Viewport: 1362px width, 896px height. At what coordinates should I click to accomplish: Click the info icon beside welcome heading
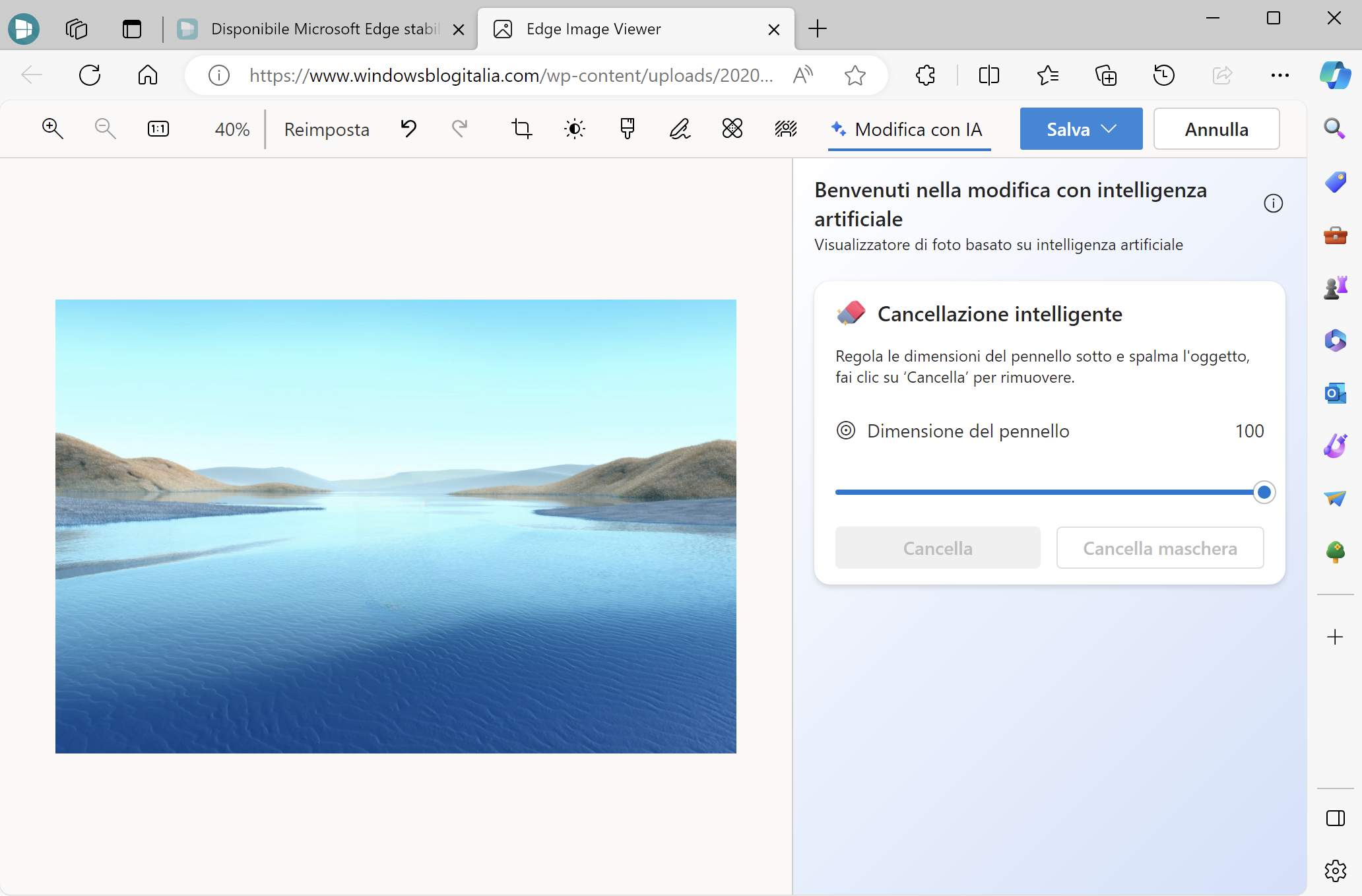tap(1274, 203)
